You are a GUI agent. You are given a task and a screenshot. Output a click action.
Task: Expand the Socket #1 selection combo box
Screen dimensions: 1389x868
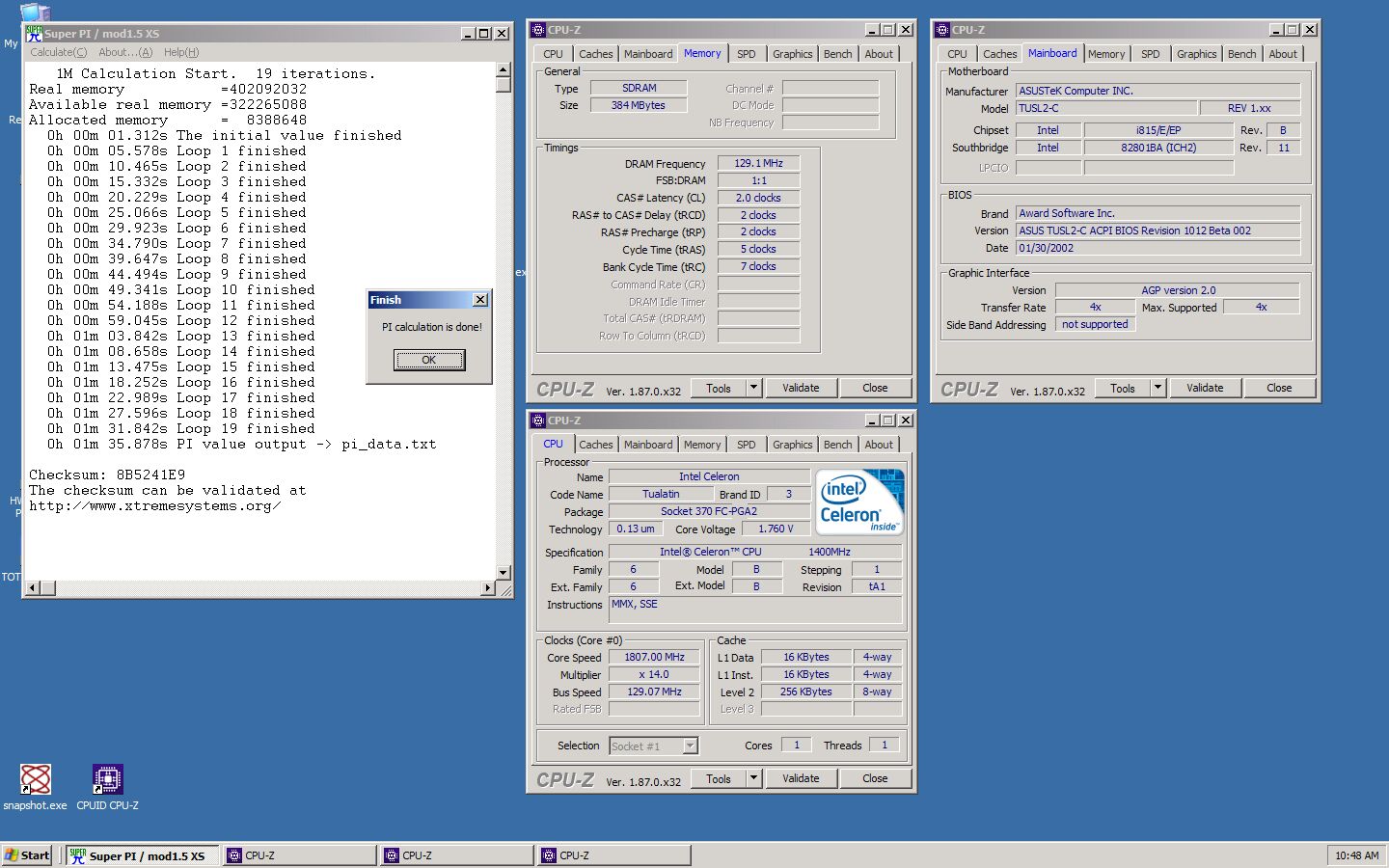(x=690, y=746)
